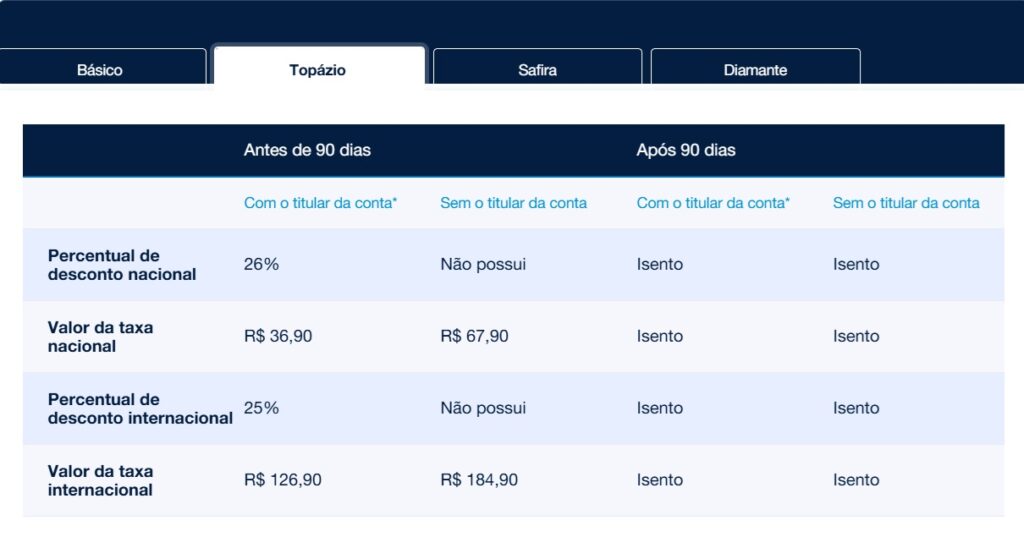Click the 25% international discount value
The width and height of the screenshot is (1024, 548).
pyautogui.click(x=261, y=409)
